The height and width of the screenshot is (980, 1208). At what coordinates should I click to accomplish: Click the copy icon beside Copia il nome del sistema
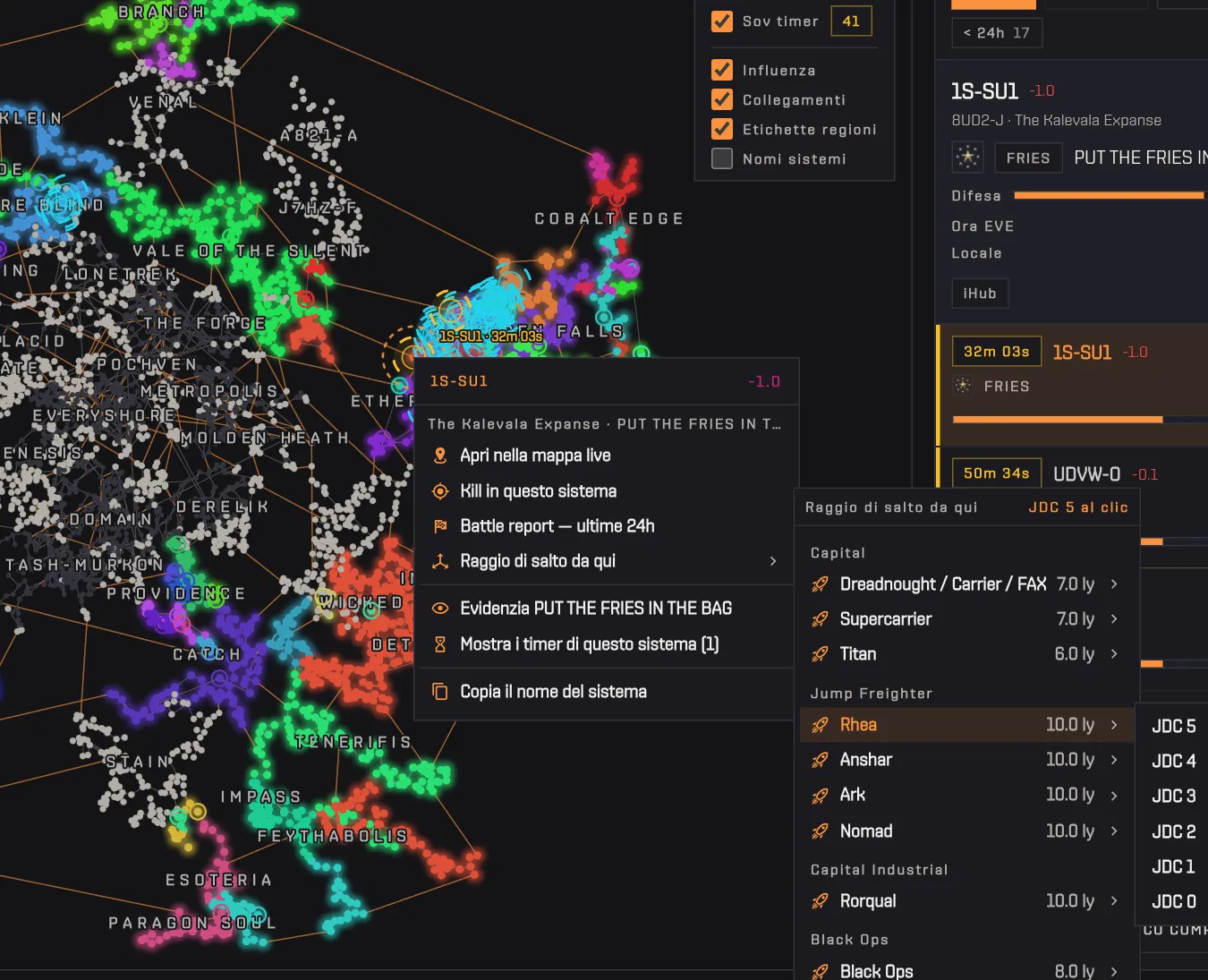[439, 692]
